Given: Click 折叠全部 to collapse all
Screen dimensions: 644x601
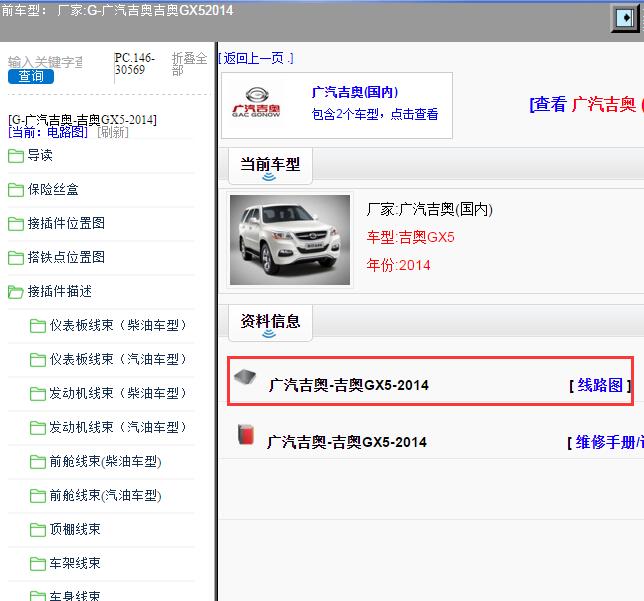Looking at the screenshot, I should click(x=189, y=64).
